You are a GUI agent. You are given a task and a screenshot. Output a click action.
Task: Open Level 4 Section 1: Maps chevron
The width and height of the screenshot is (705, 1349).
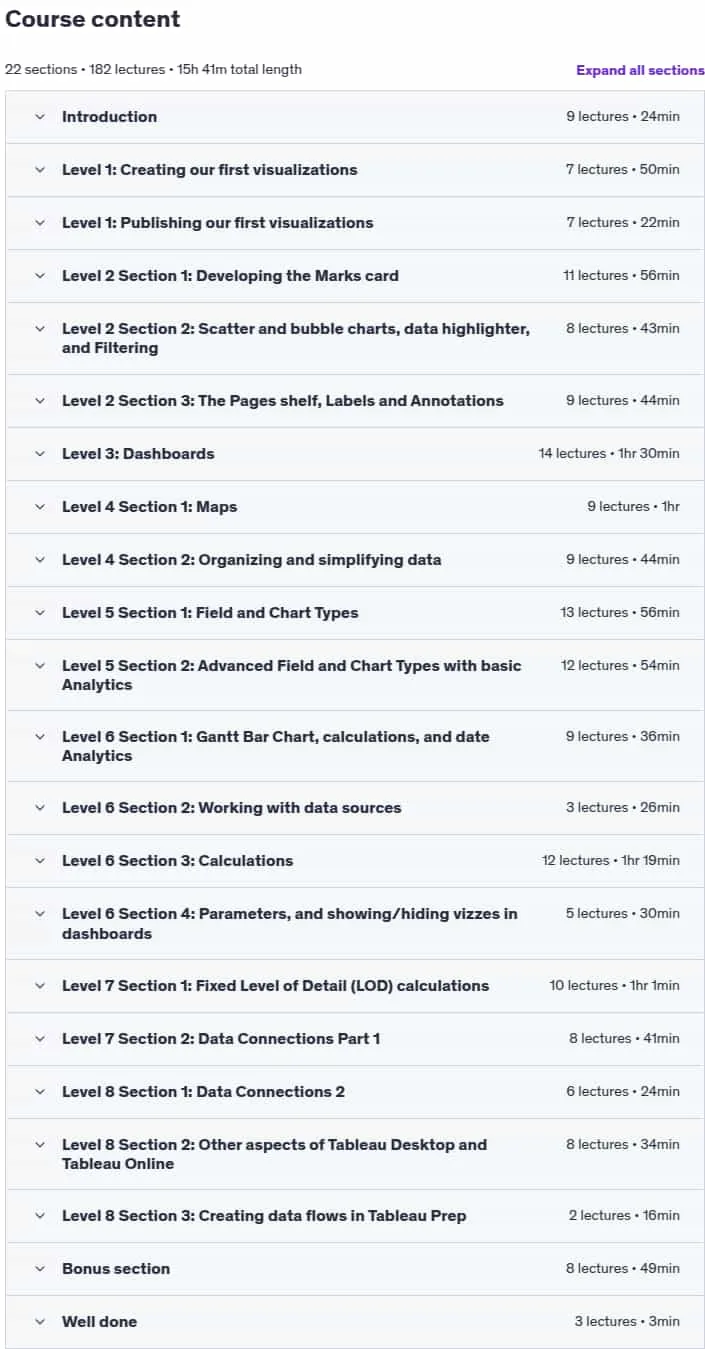[x=40, y=507]
